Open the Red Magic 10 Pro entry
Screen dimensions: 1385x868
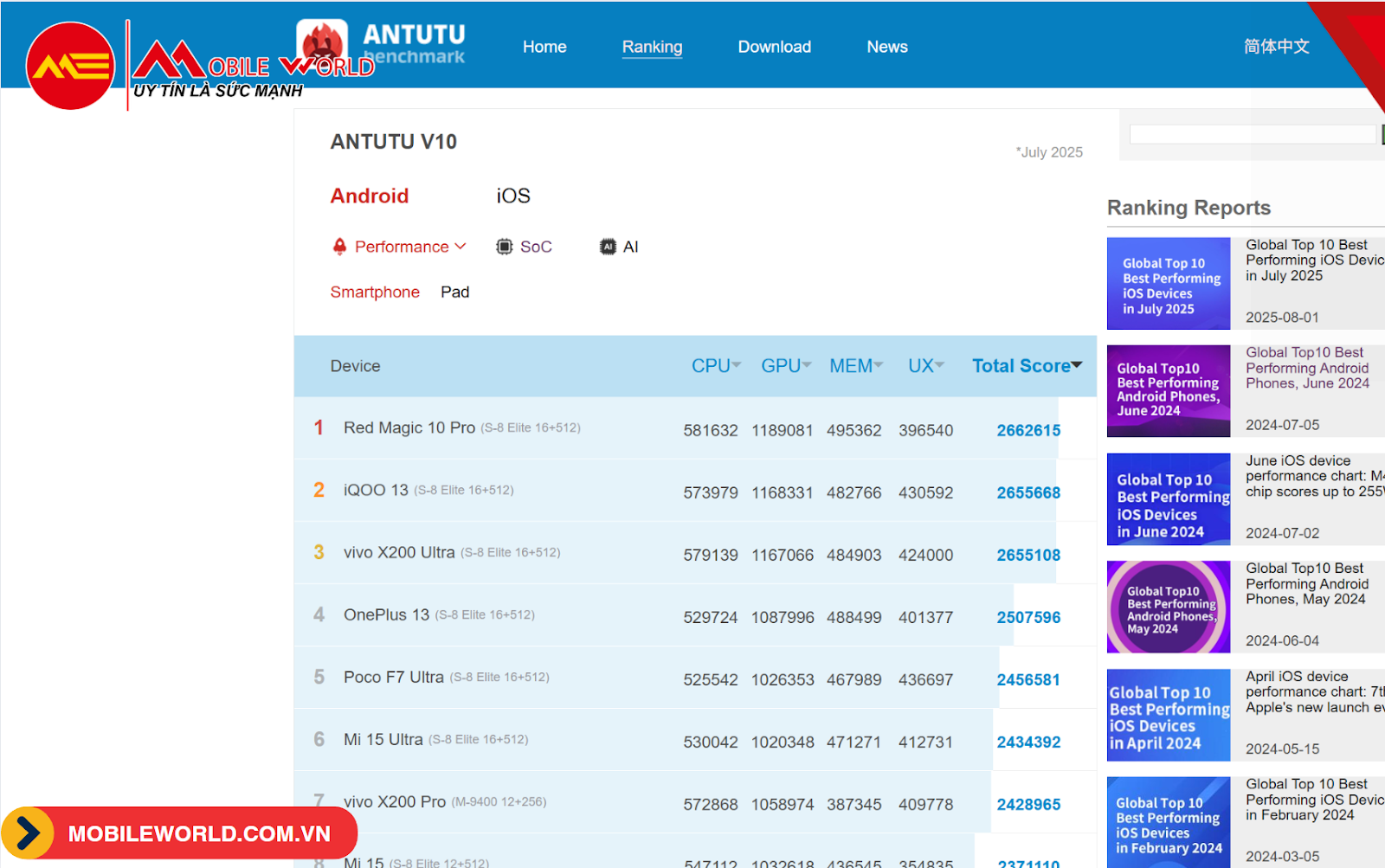[409, 428]
